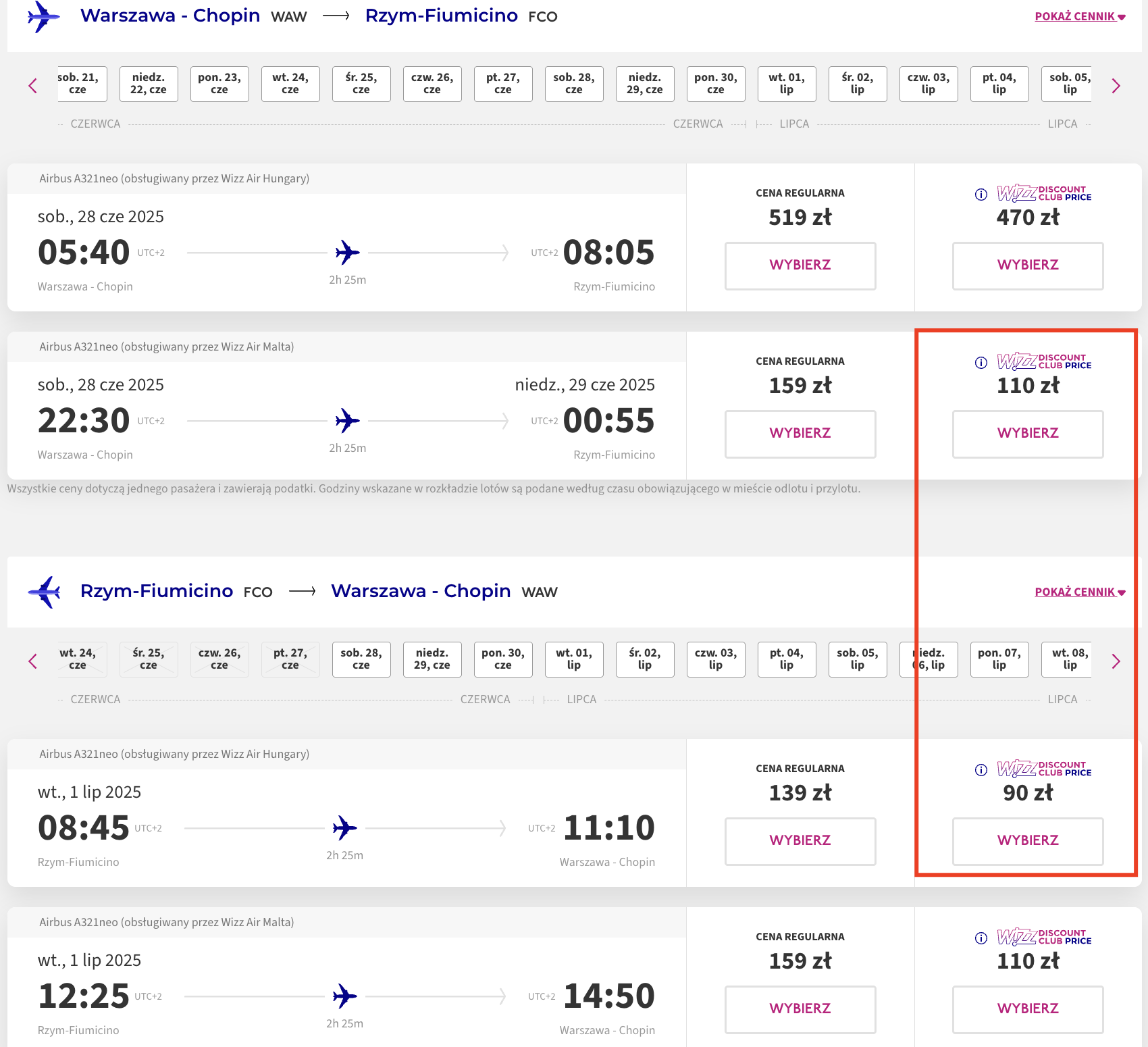Show later return dates with right arrow
Viewport: 1148px width, 1047px height.
click(x=1116, y=661)
